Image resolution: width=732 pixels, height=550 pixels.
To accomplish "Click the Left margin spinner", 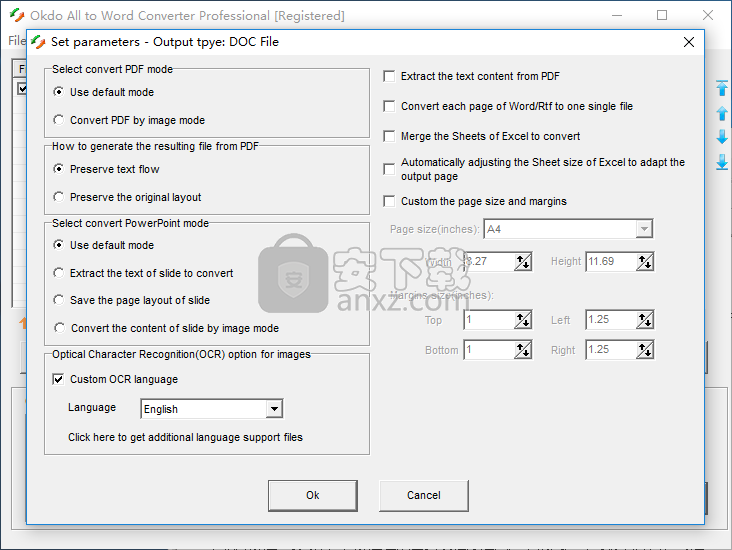I will click(645, 320).
